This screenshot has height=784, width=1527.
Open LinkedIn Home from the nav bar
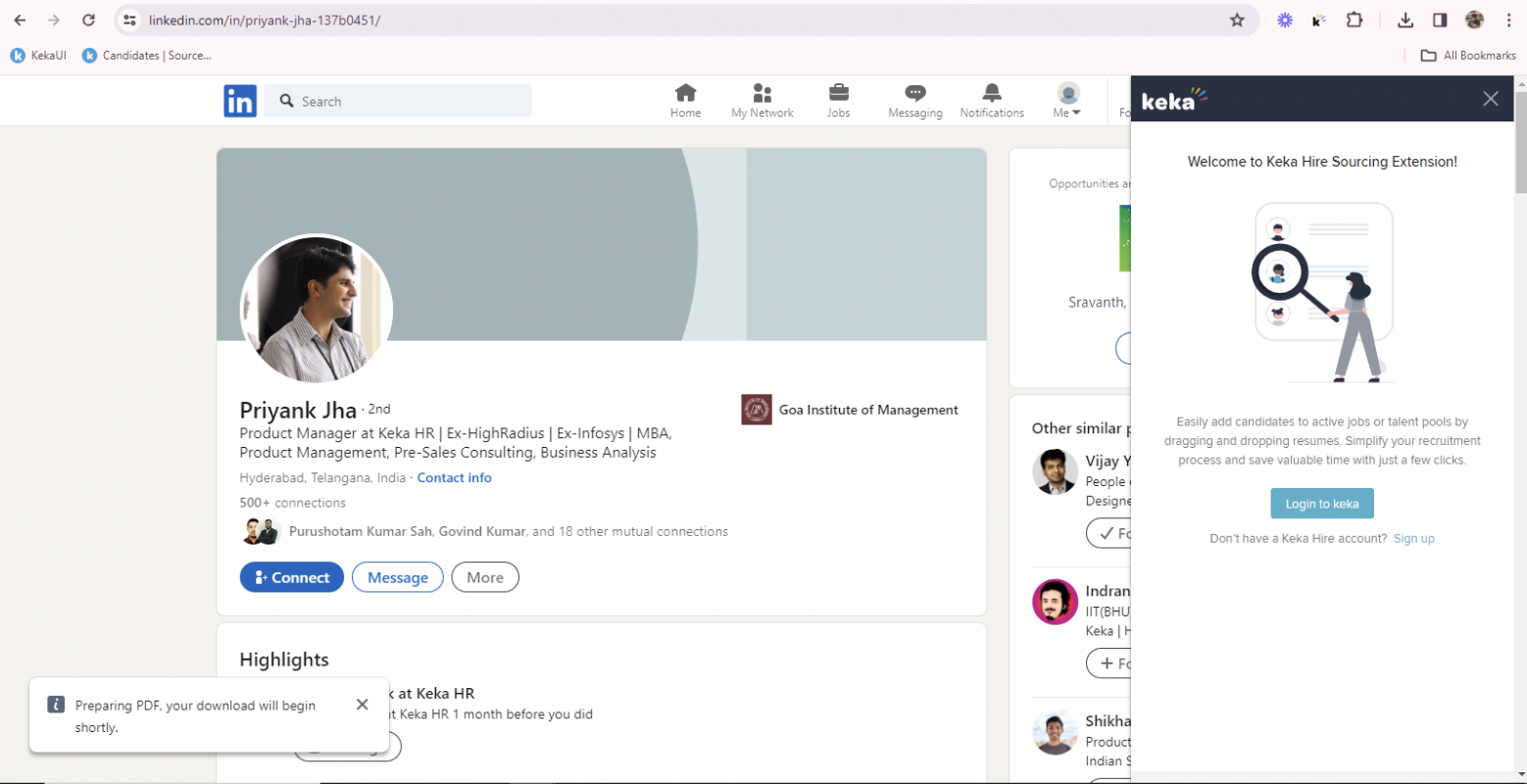685,101
